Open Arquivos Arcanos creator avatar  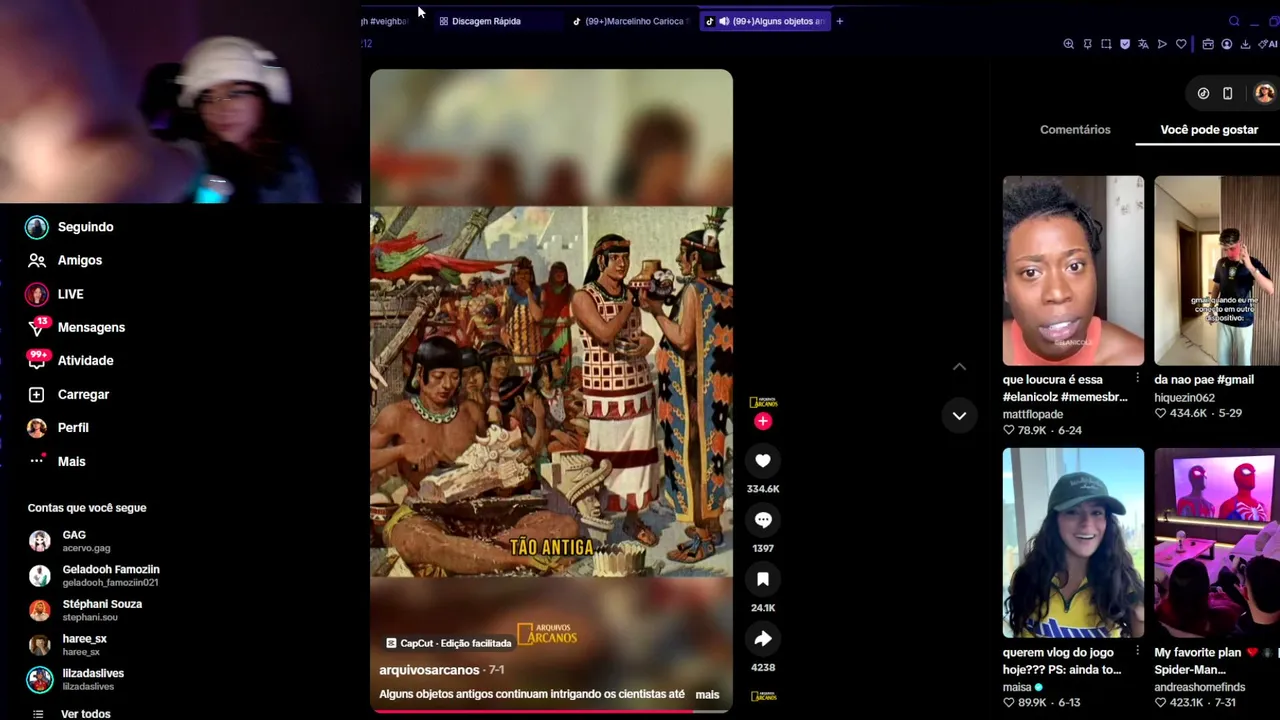coord(763,402)
